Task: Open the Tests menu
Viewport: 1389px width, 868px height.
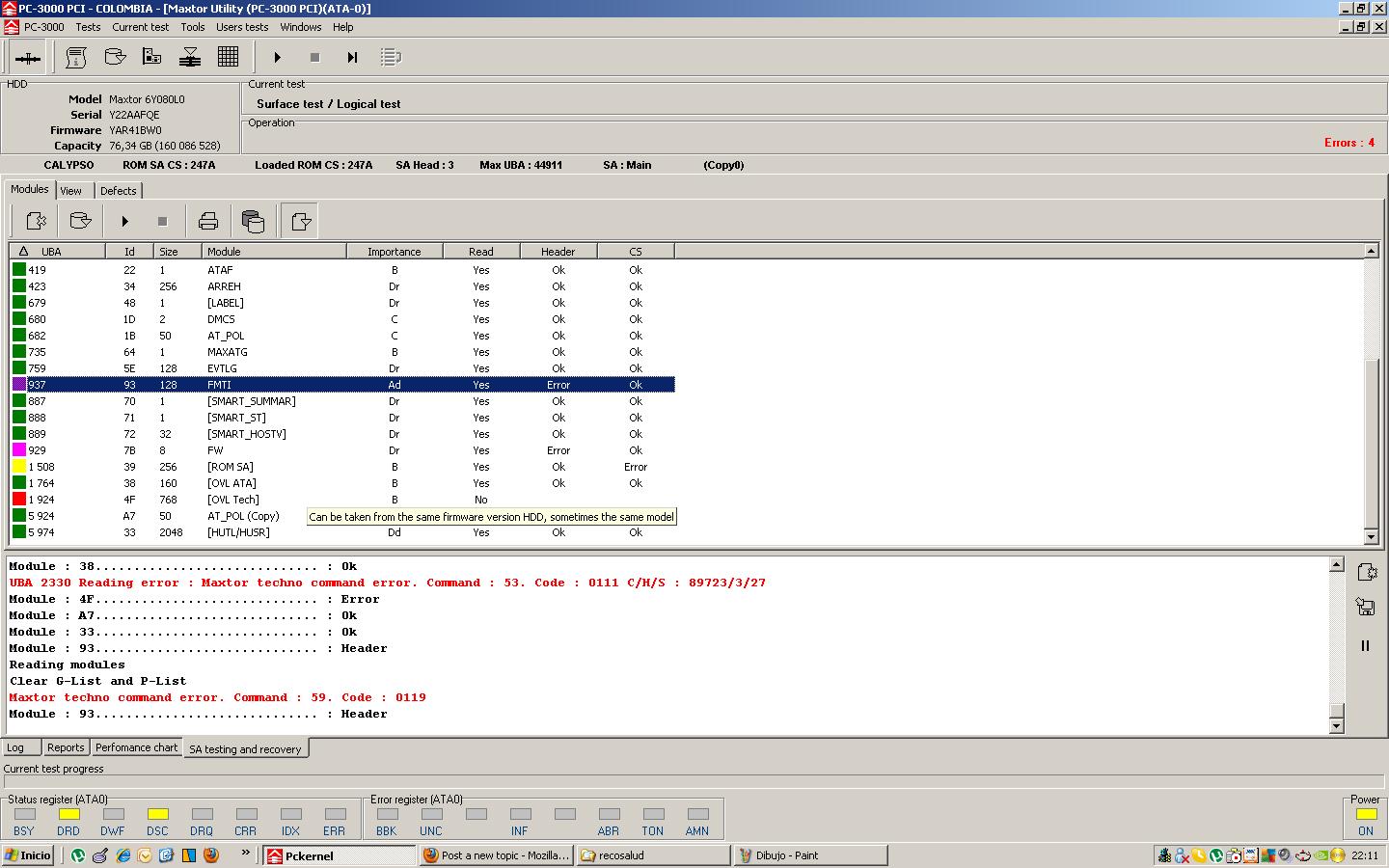Action: (x=88, y=27)
